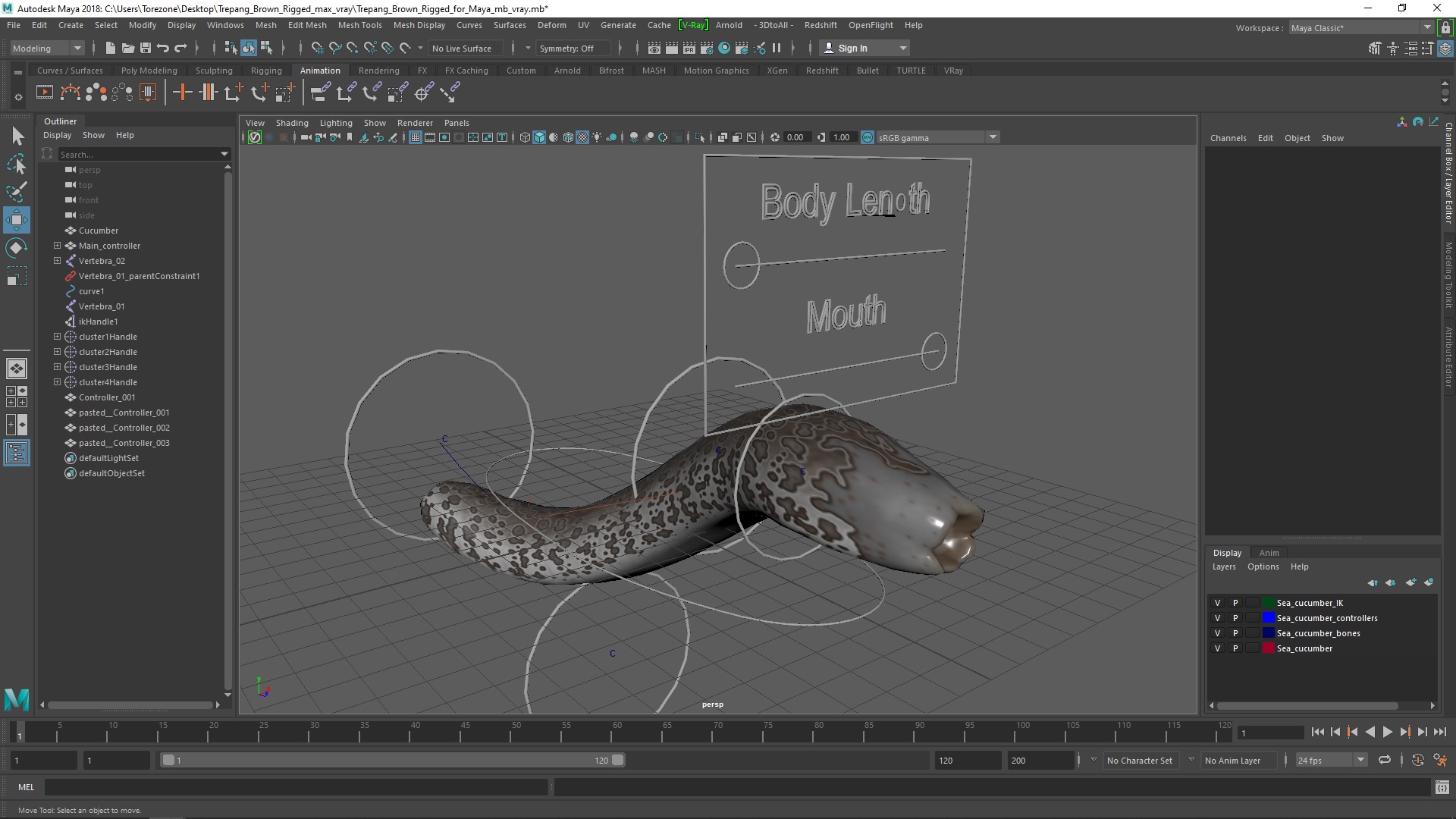Open the Modeling menu set dropdown

(x=47, y=48)
